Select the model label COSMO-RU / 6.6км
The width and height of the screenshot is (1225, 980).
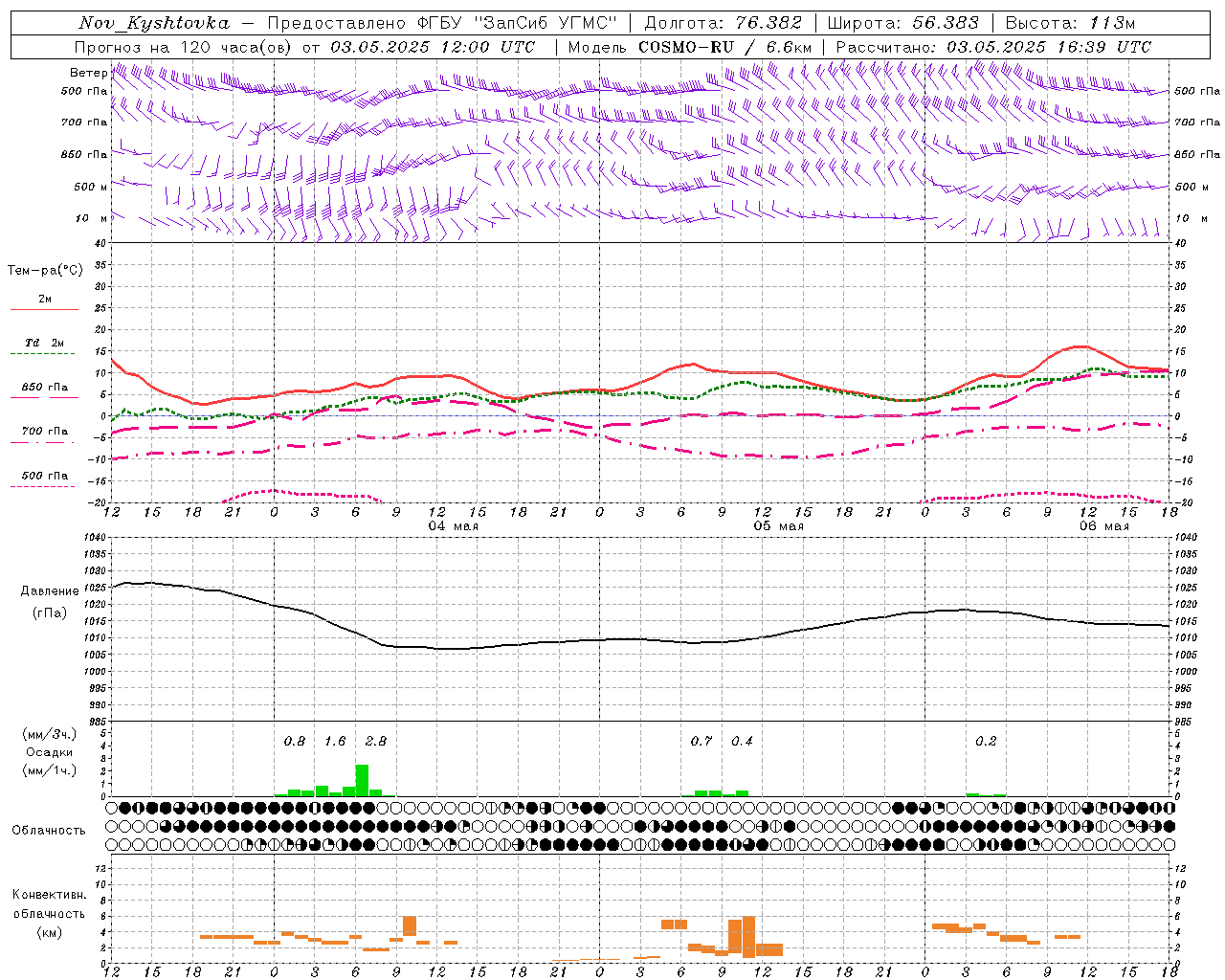tap(725, 47)
